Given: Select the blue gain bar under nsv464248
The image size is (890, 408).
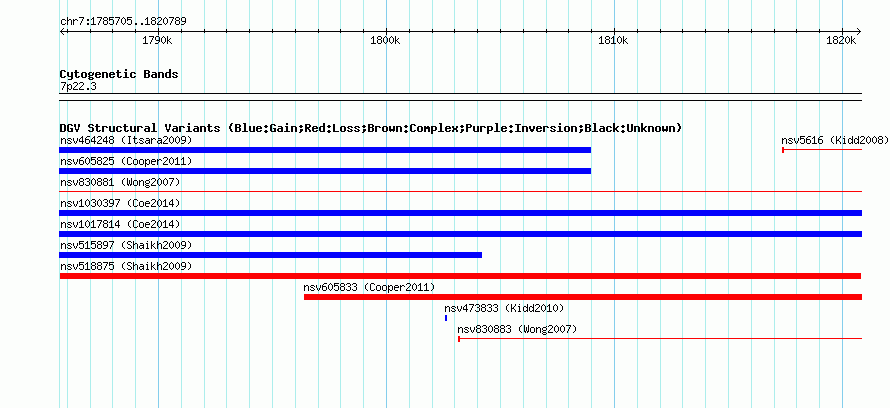Looking at the screenshot, I should (325, 150).
